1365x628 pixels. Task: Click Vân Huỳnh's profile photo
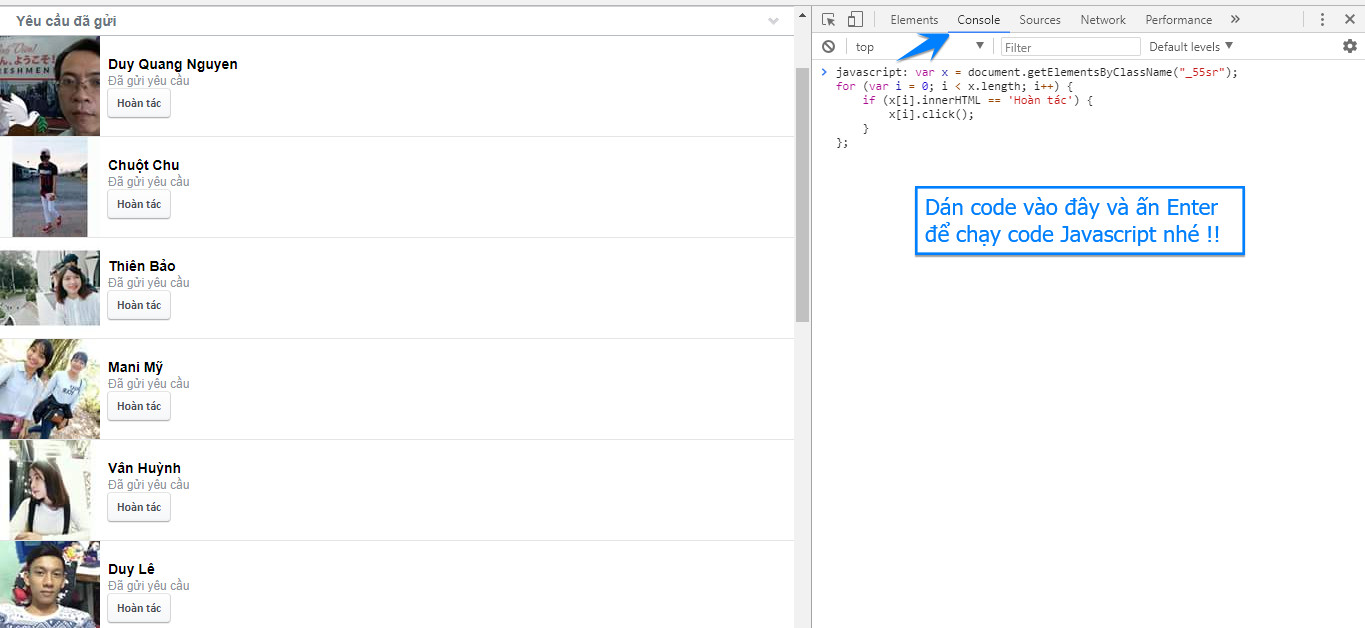50,490
